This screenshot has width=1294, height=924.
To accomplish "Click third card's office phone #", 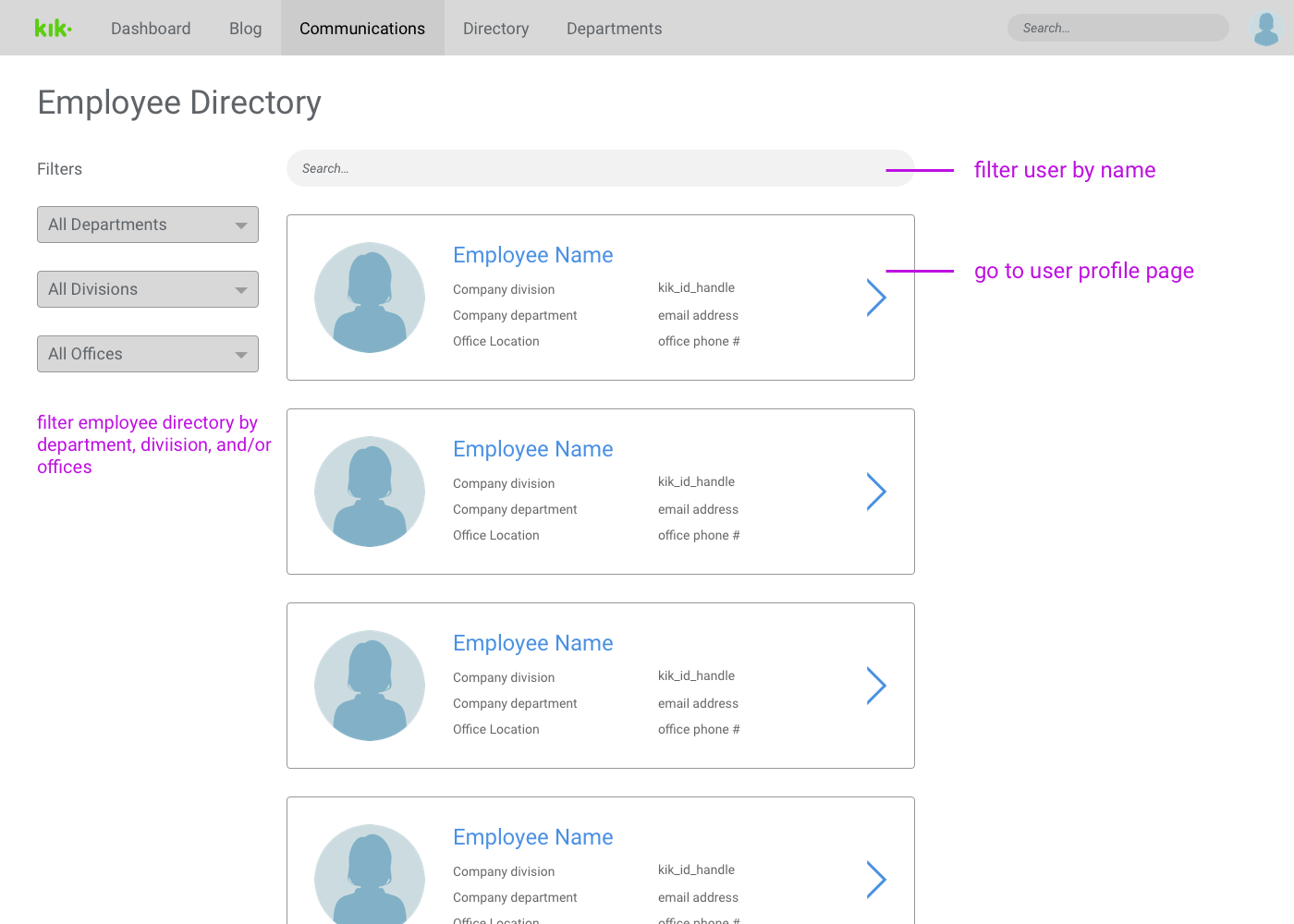I will tap(699, 729).
